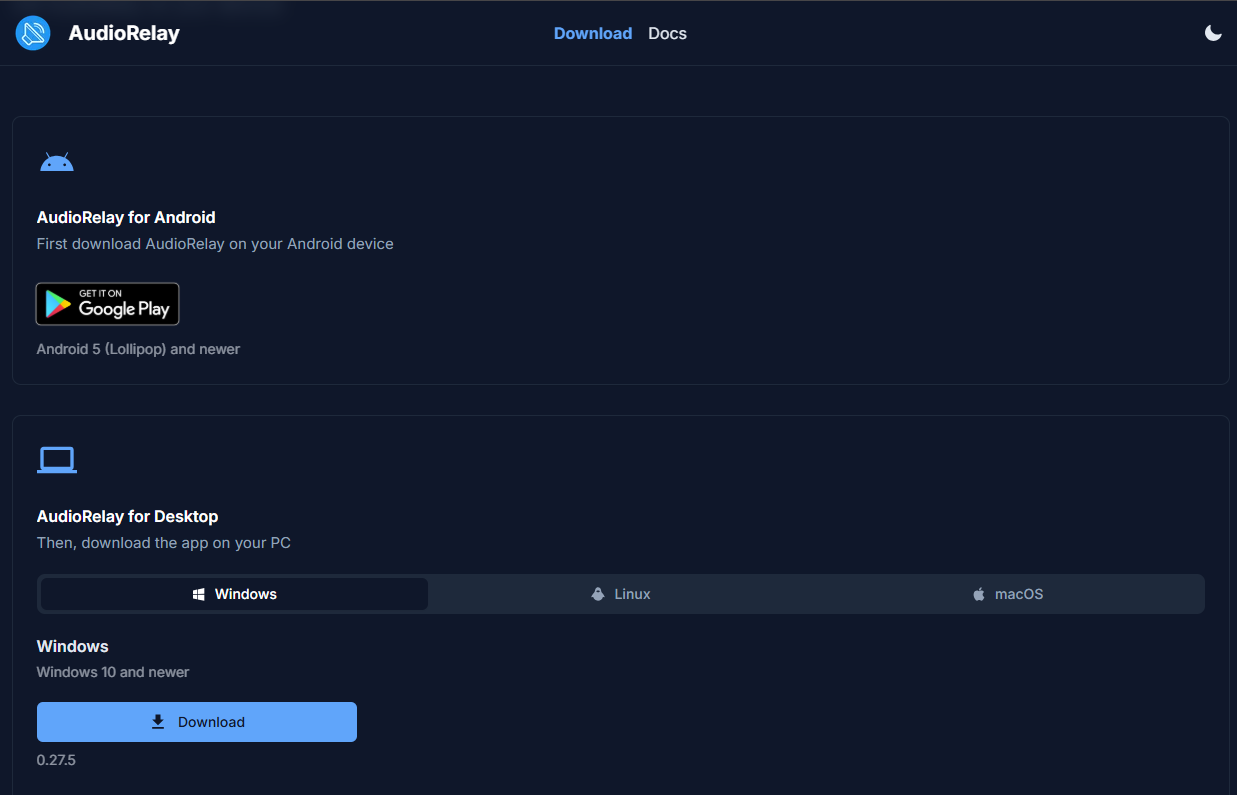This screenshot has width=1237, height=795.
Task: Click the blue Download button
Action: 197,722
